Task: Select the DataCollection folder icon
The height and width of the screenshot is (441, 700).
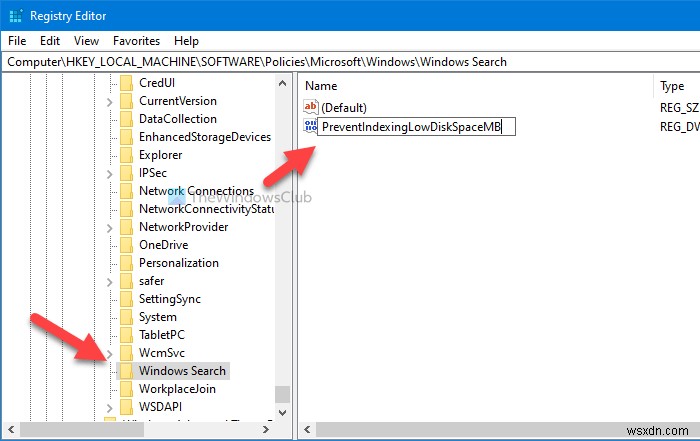Action: pos(126,119)
